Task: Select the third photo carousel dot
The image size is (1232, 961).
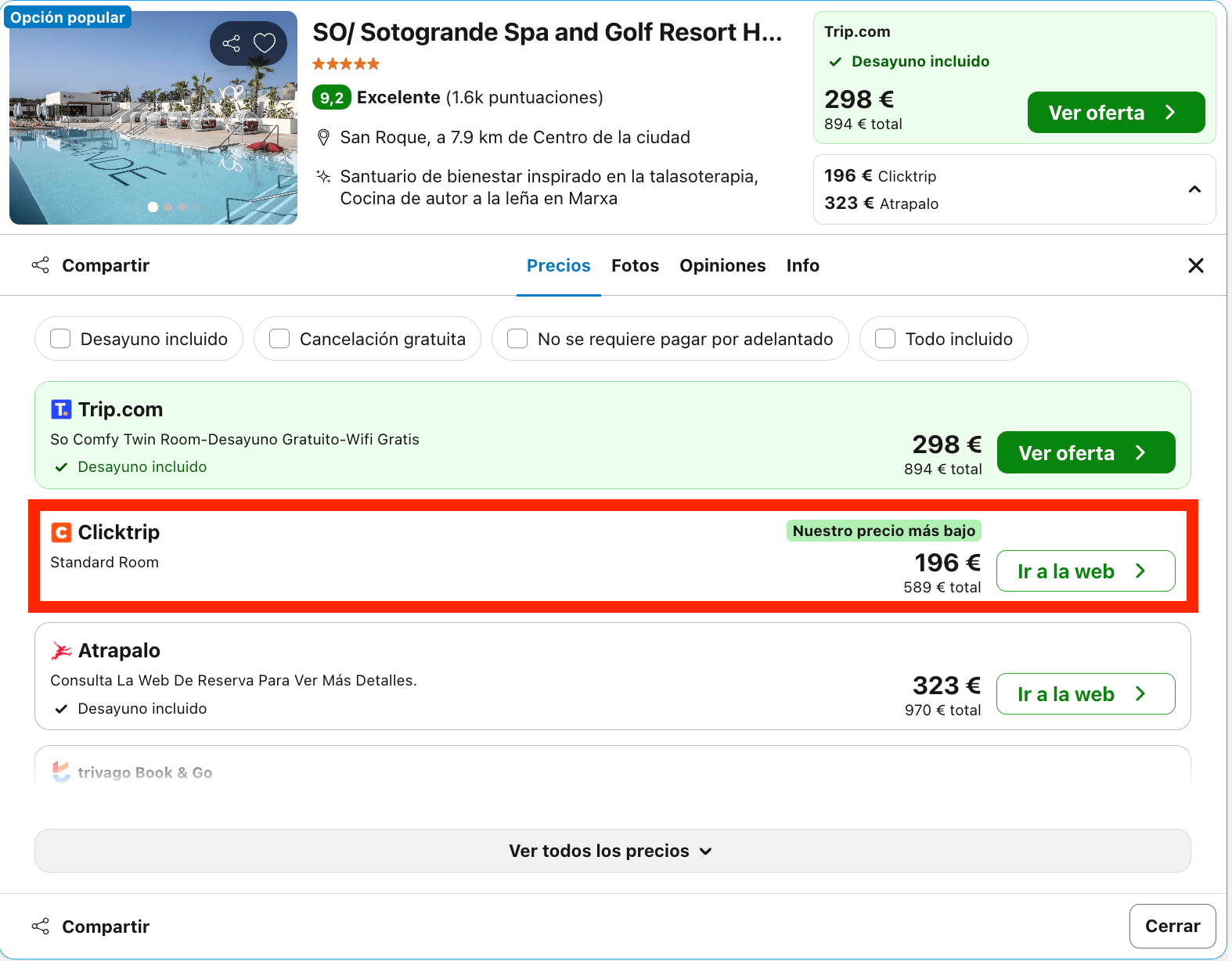Action: coord(182,207)
